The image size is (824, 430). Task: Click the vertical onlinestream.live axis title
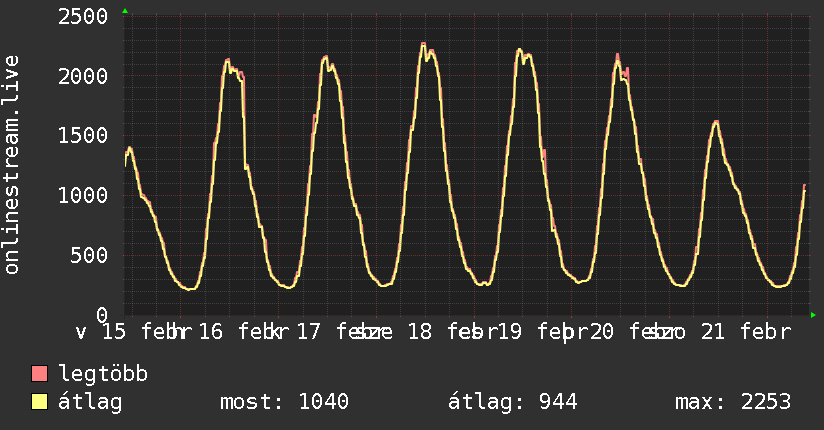[x=12, y=165]
